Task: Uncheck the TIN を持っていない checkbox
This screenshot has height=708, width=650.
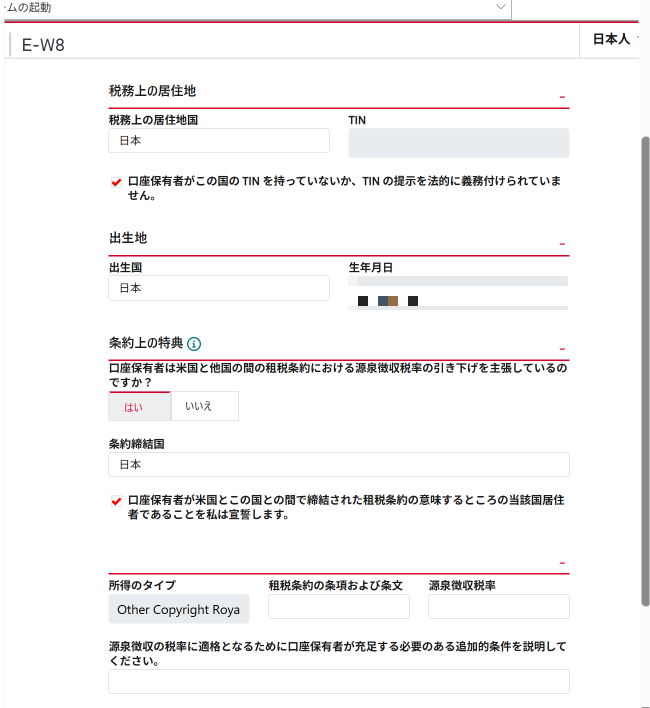Action: [116, 182]
